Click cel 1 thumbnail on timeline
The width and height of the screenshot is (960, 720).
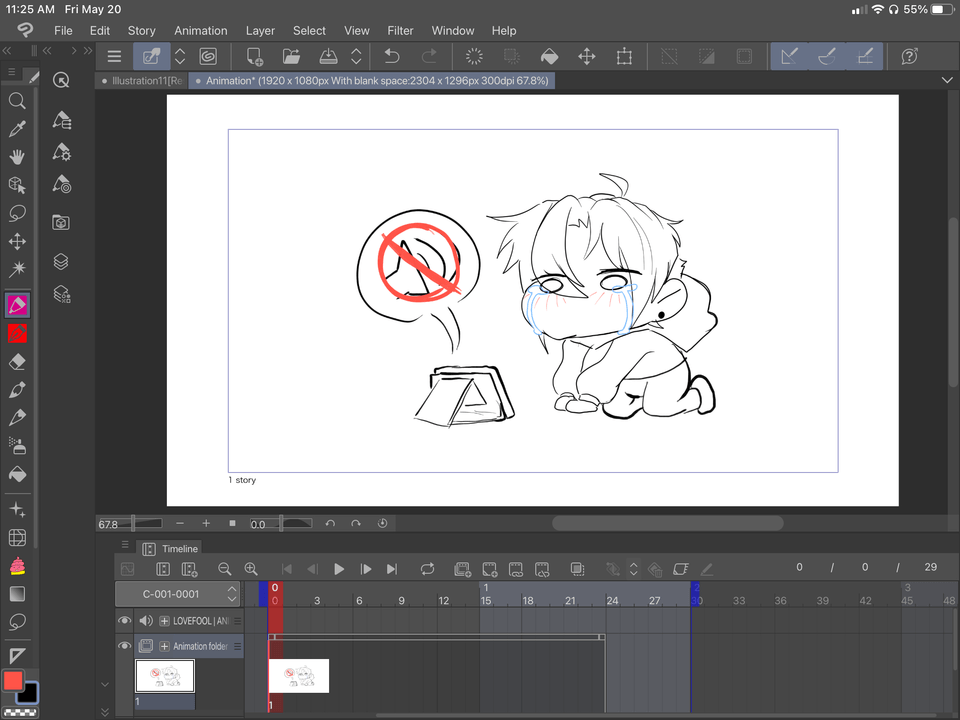pos(299,677)
